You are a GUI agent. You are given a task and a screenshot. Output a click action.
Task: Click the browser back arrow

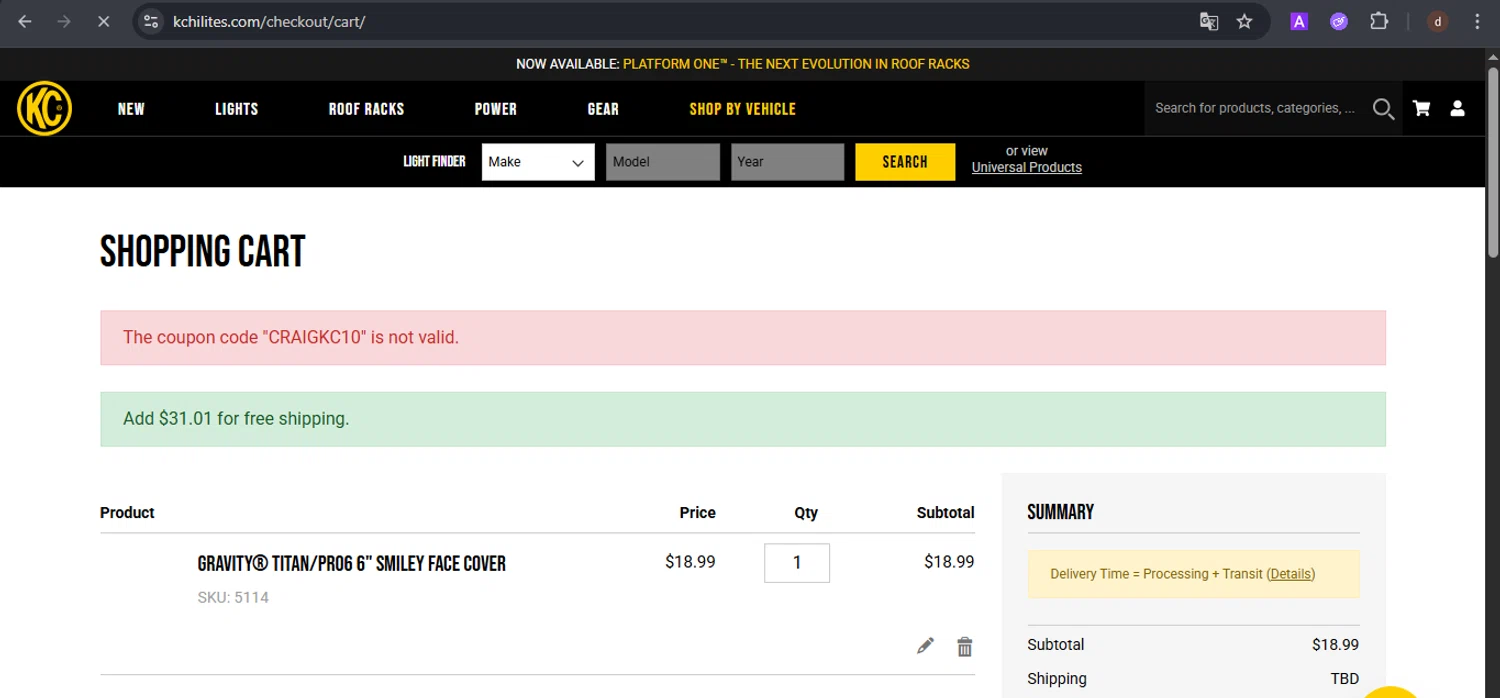[25, 21]
